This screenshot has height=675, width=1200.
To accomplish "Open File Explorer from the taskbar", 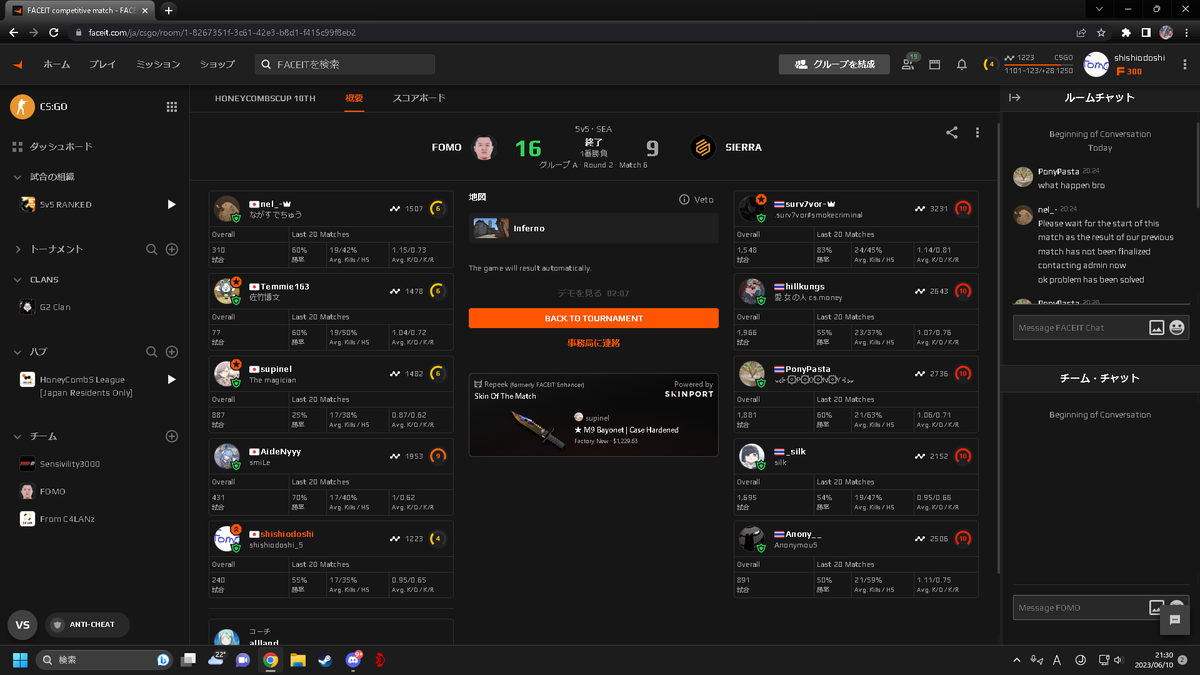I will (x=298, y=660).
